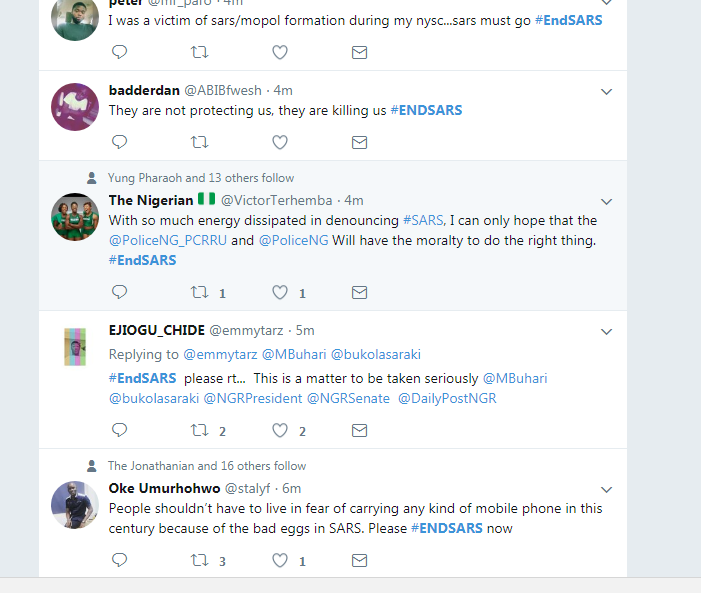701x593 pixels.
Task: Open dropdown caret on Oke Umurhohwo's tweet
Action: coord(606,489)
